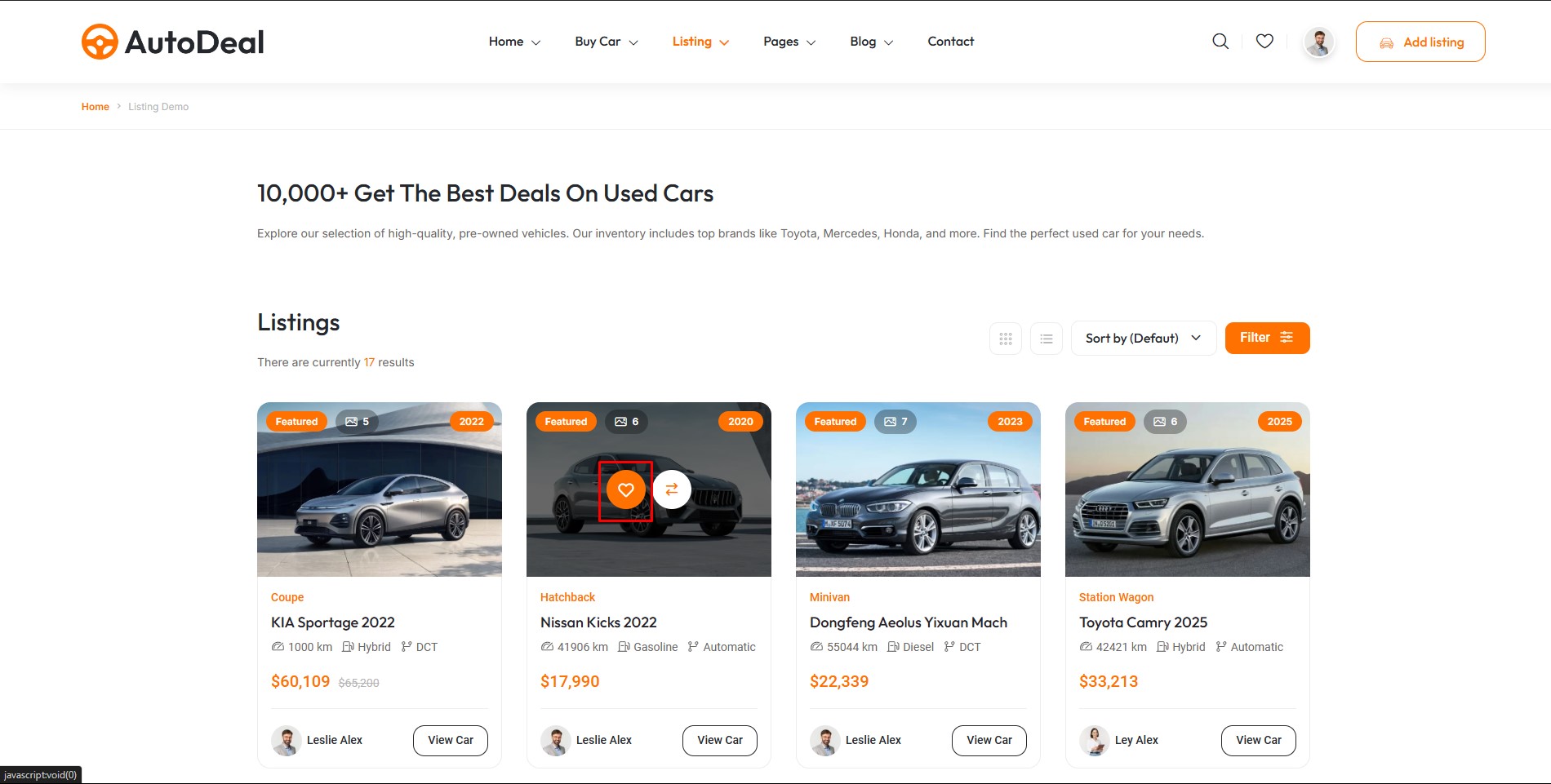Select the Hatchback category label
The image size is (1551, 784).
coord(567,598)
